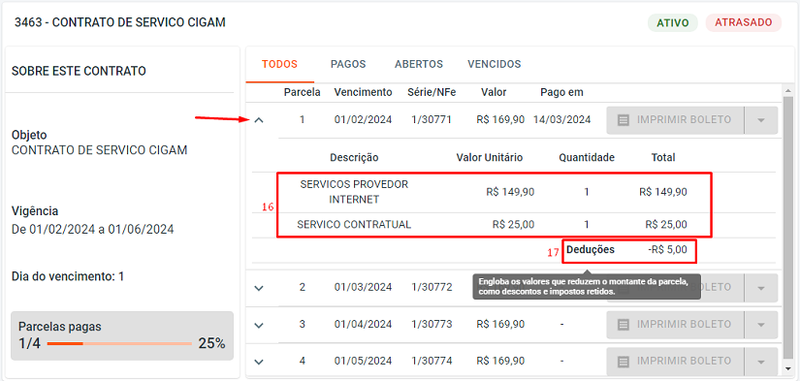Screen dimensions: 800x381
Task: Click IMPRIMIR BOLETO for parcela 3
Action: pyautogui.click(x=675, y=324)
